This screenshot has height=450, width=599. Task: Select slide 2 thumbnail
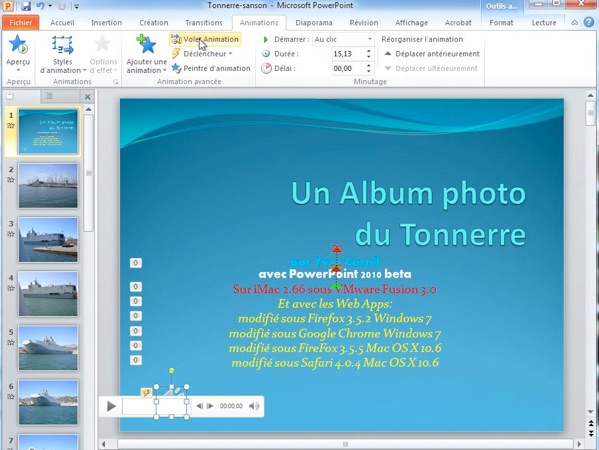point(48,186)
